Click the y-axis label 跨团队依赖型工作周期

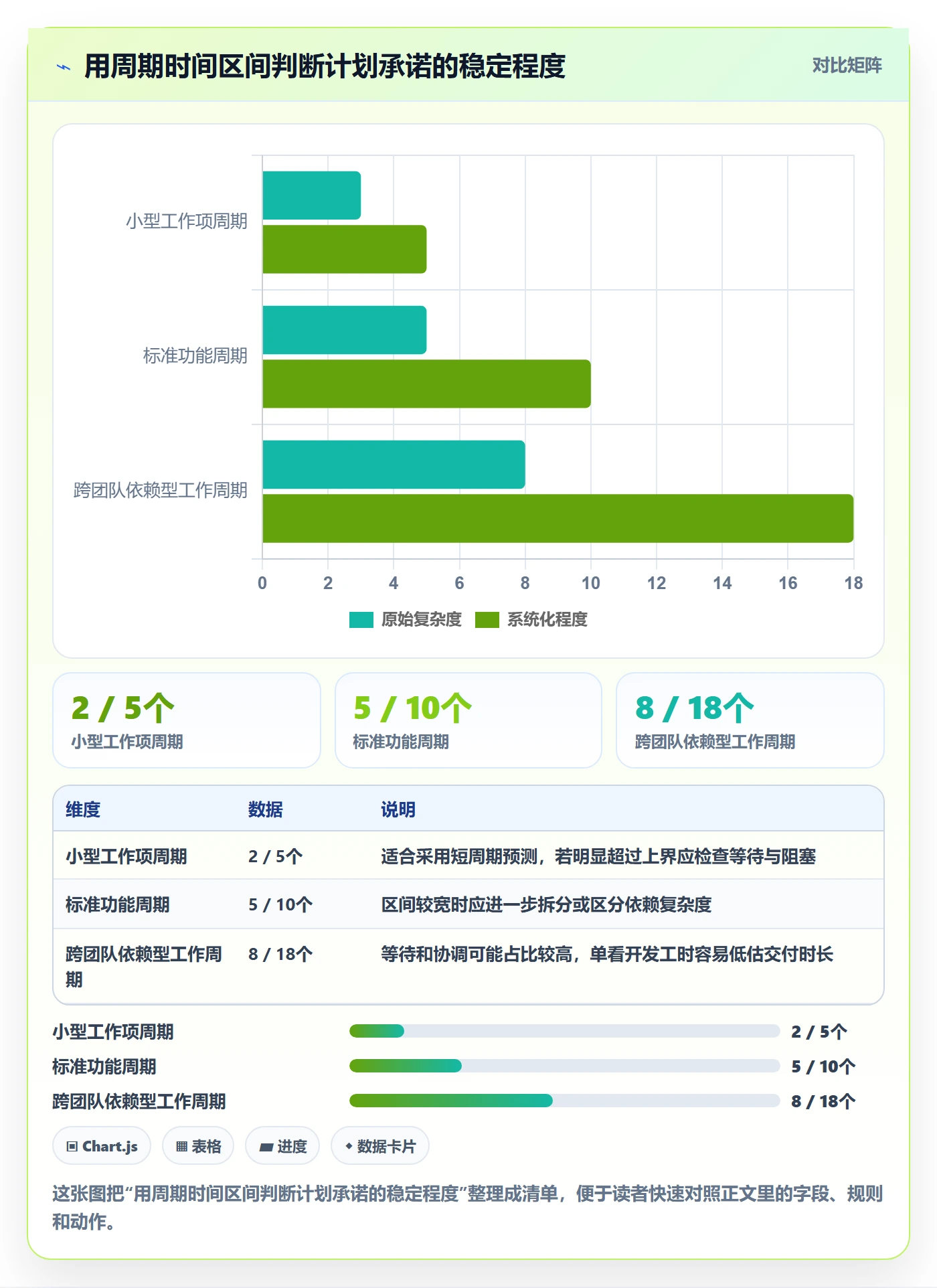[x=160, y=490]
